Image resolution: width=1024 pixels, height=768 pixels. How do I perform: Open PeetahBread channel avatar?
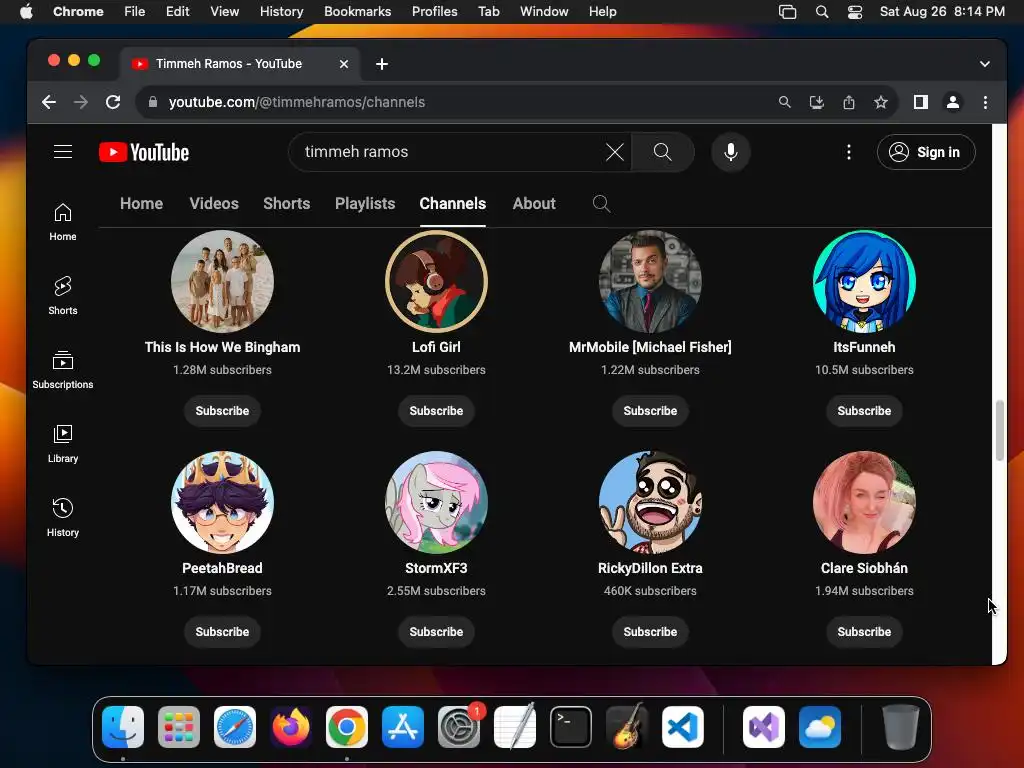(x=222, y=502)
